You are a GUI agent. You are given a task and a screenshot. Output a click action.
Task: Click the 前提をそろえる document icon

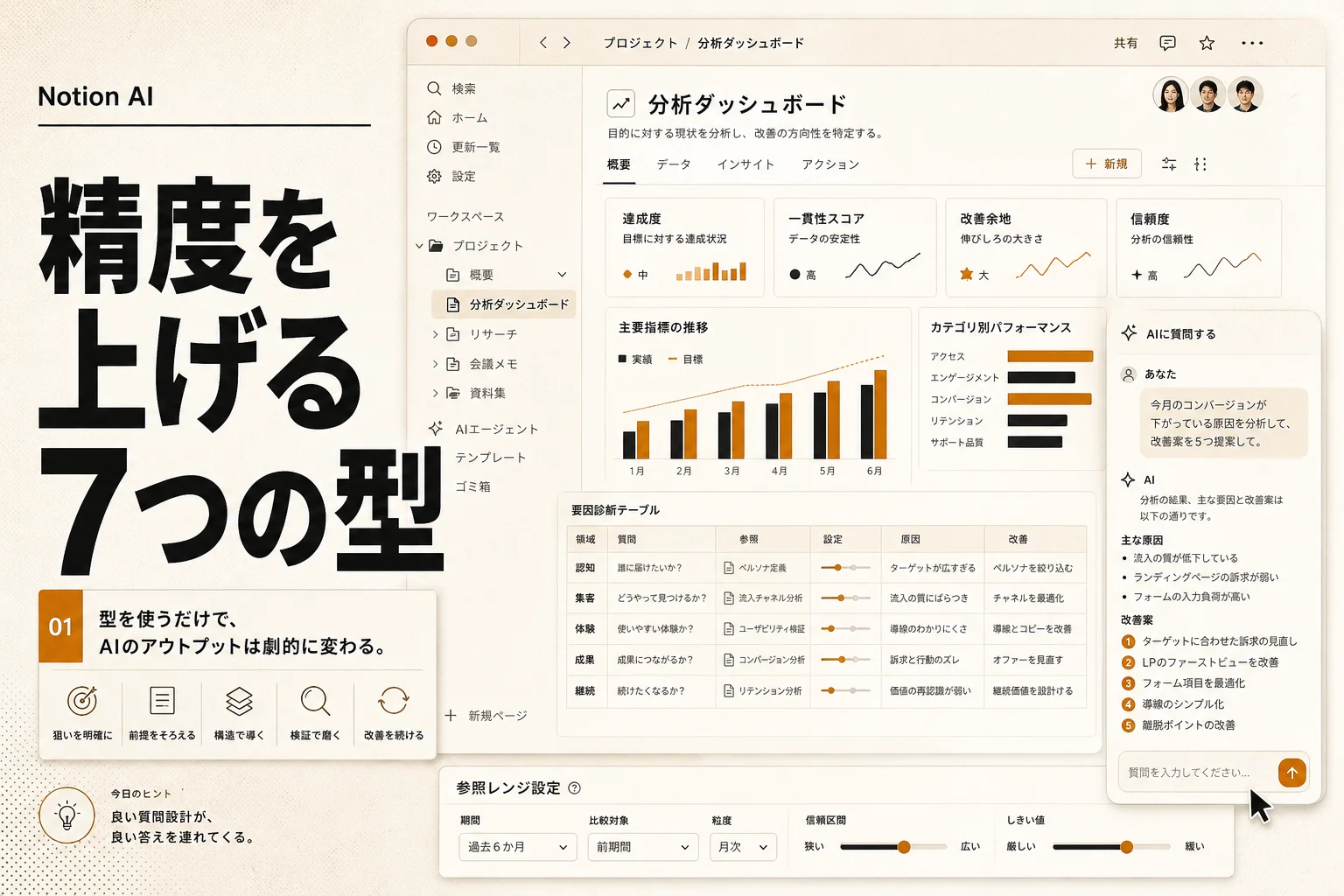(162, 701)
